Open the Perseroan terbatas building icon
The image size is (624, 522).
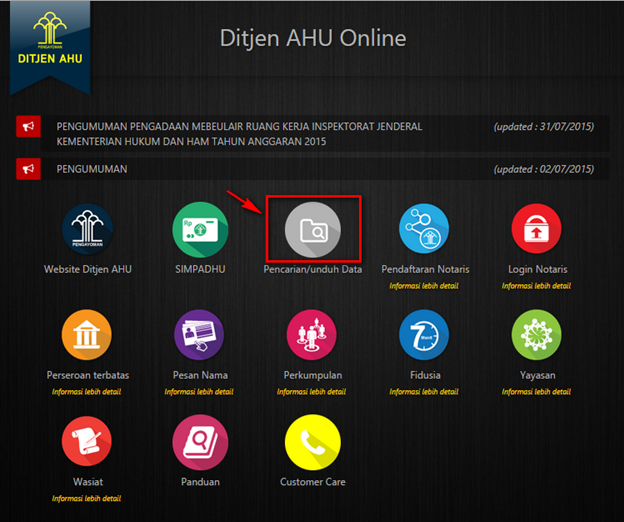point(88,337)
